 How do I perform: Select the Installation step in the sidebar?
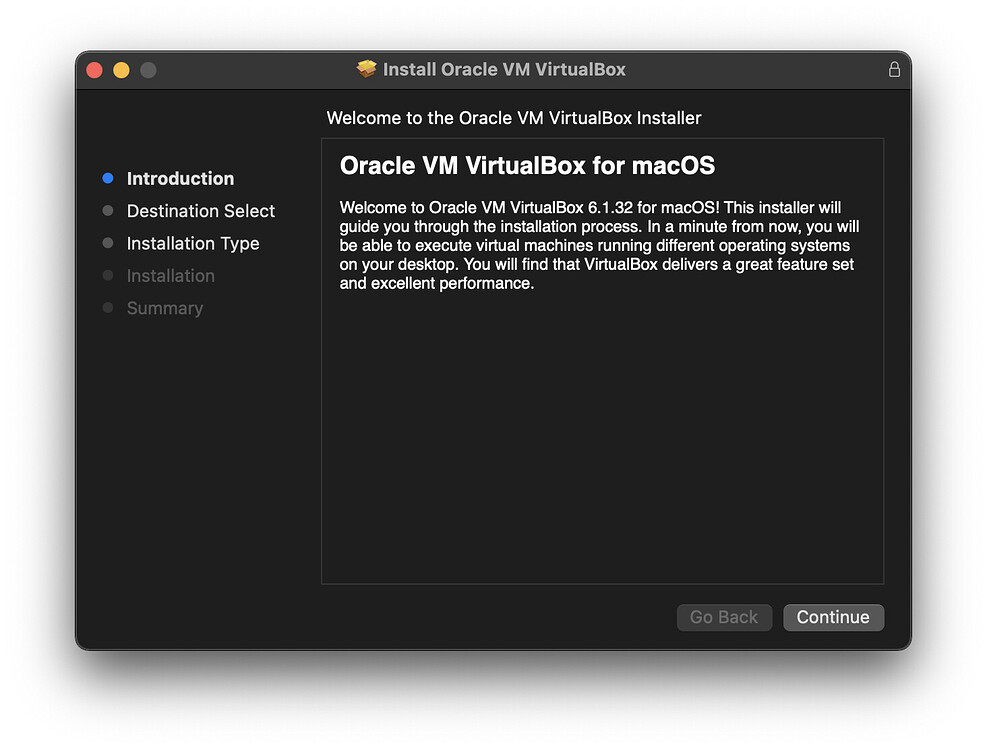pyautogui.click(x=170, y=276)
